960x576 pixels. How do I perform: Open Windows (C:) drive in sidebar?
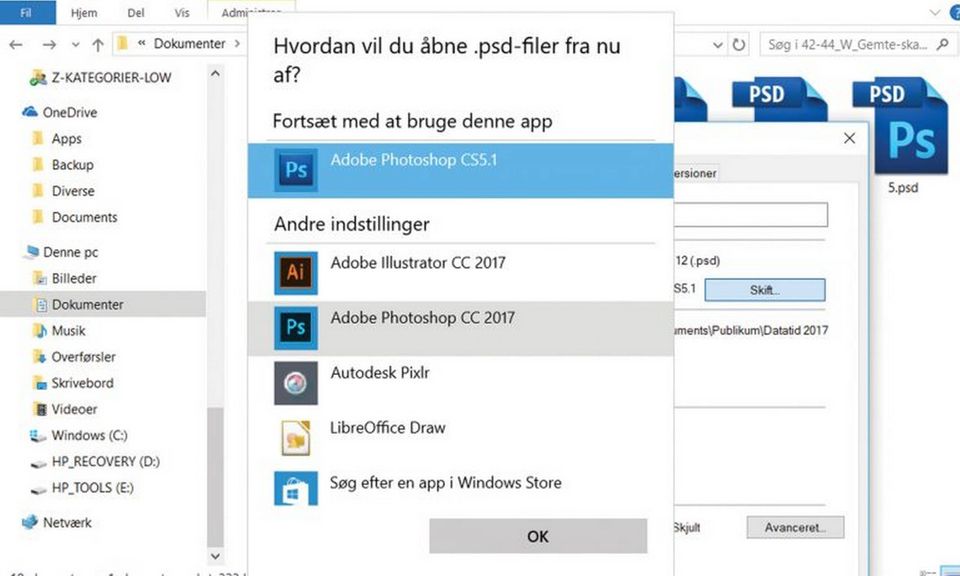(x=89, y=435)
